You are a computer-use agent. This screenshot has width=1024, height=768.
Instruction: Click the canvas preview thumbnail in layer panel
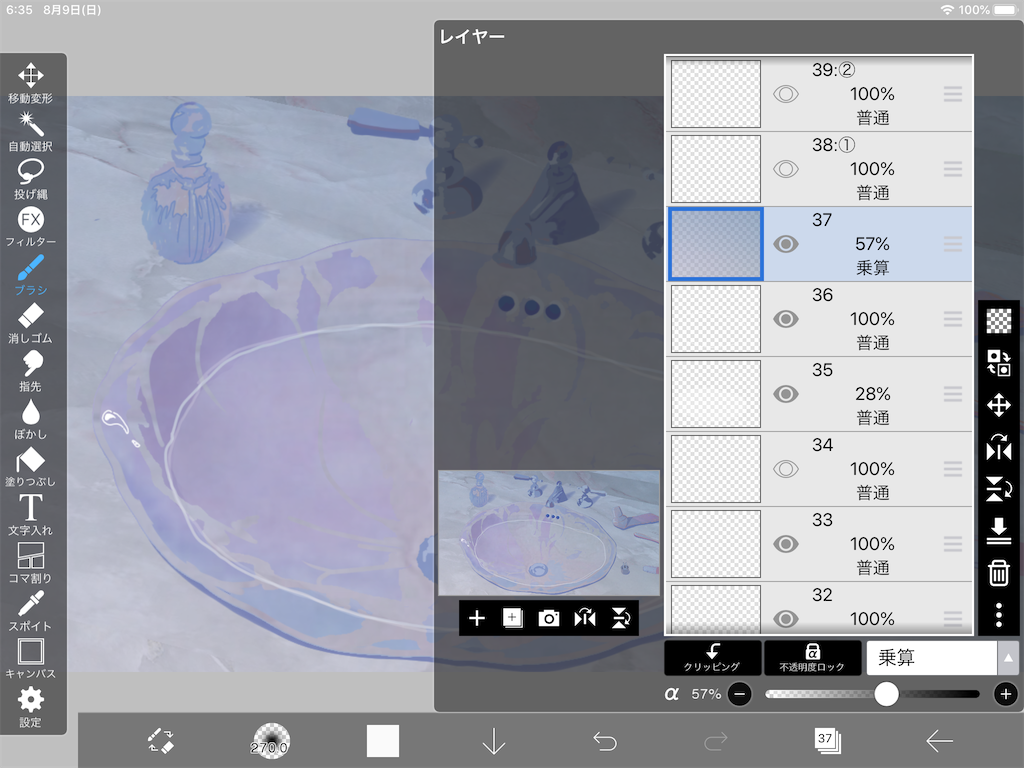[549, 533]
